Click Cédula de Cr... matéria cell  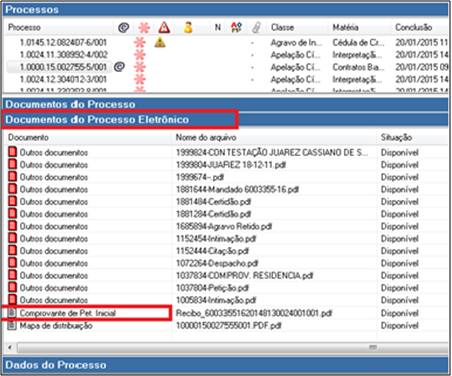point(358,42)
